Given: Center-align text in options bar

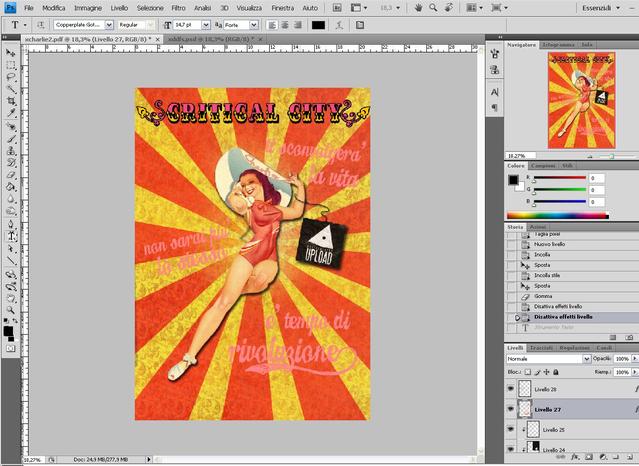Looking at the screenshot, I should coord(285,25).
